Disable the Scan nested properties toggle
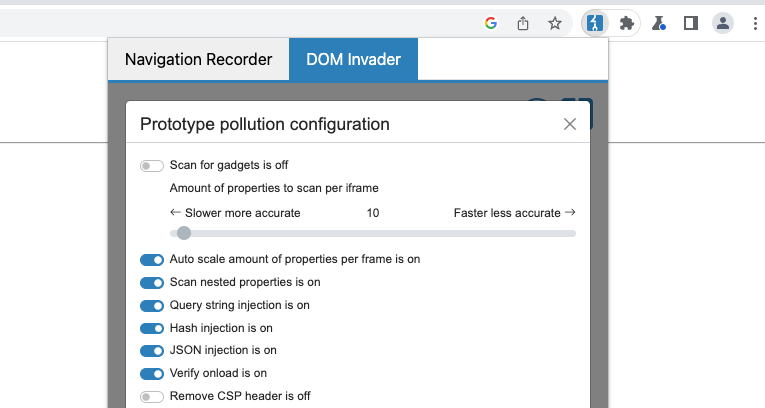Viewport: 765px width, 408px height. tap(152, 283)
